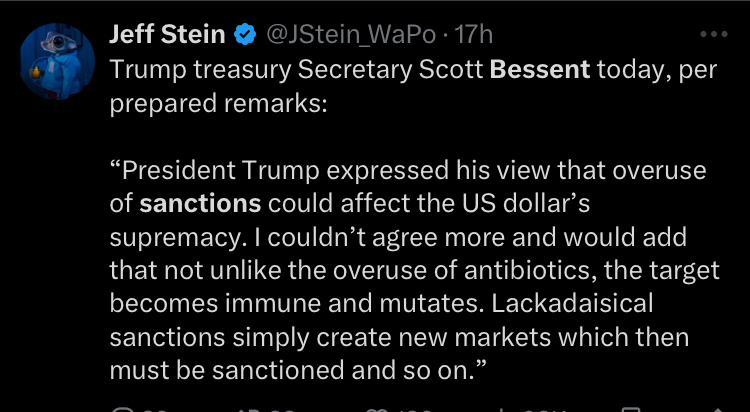The width and height of the screenshot is (750, 412).
Task: Open post analytics via the views icon
Action: [x=502, y=408]
